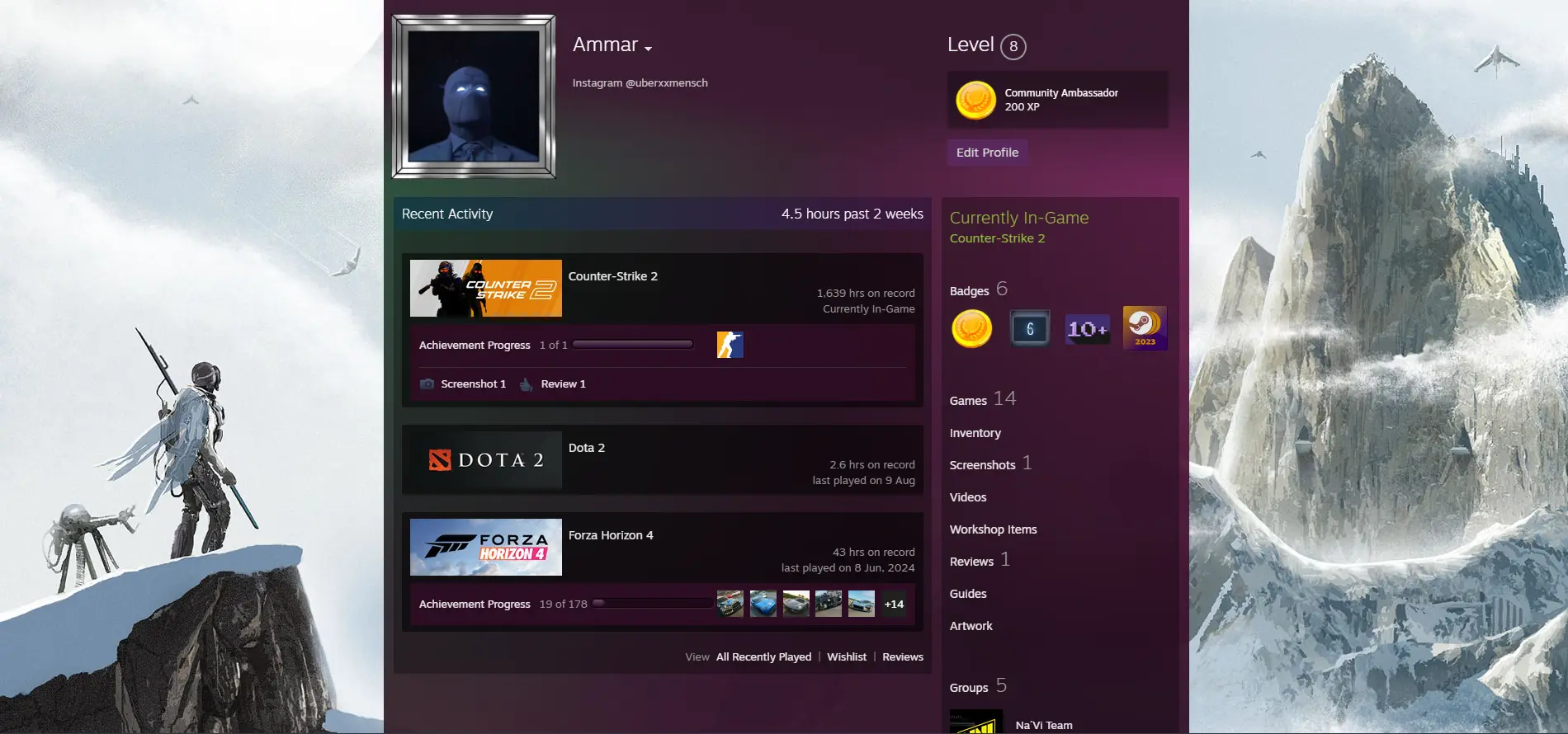Open the Games 14 link
This screenshot has width=1568, height=734.
pyautogui.click(x=983, y=399)
